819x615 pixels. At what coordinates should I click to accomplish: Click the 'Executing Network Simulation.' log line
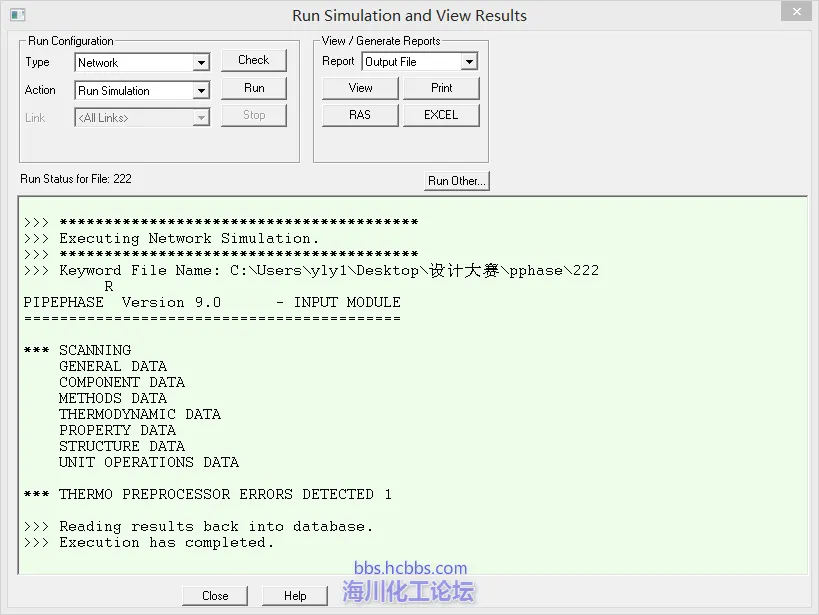[171, 239]
